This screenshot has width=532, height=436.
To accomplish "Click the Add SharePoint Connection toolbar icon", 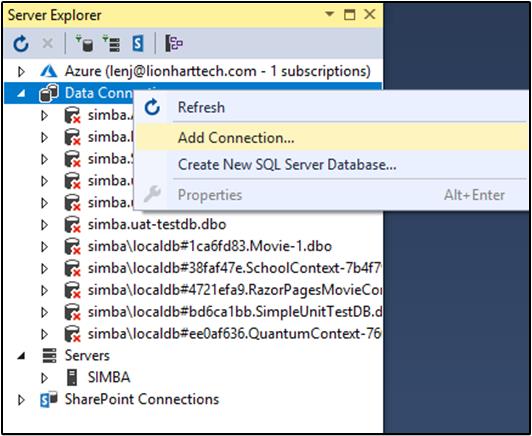I will tap(138, 43).
